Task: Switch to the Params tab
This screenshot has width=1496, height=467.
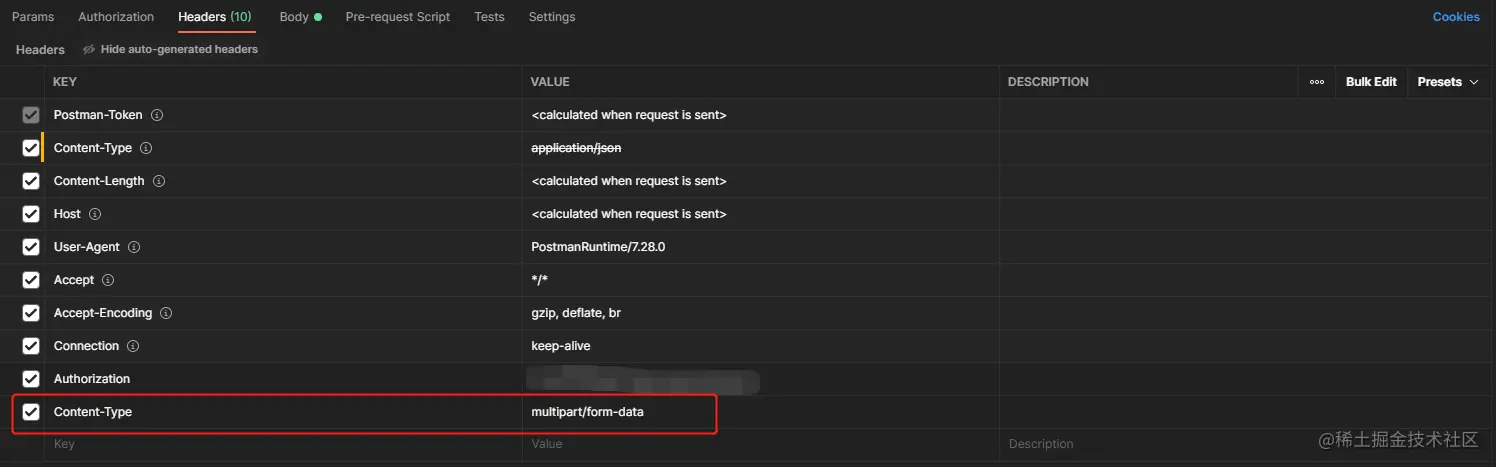Action: click(33, 17)
